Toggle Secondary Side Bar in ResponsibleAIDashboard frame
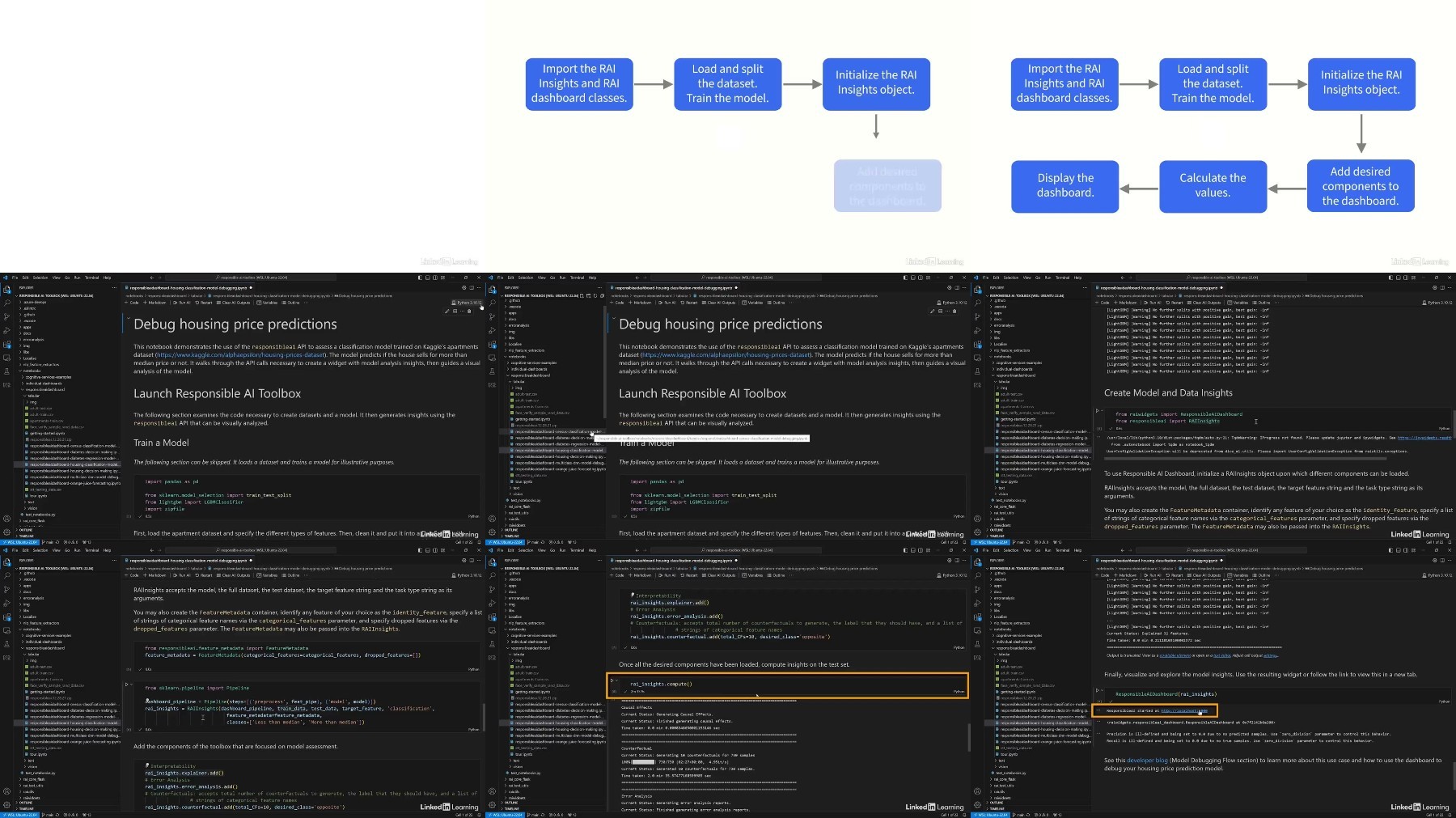Screen dimensions: 1456x818 1405,550
